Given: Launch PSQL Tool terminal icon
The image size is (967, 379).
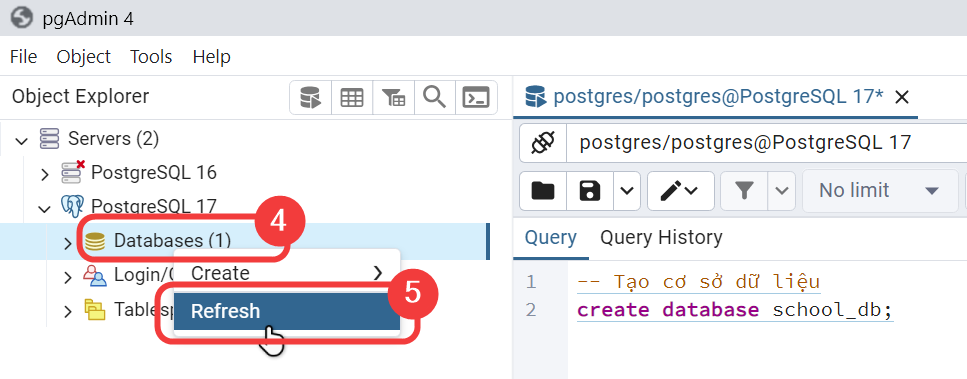Looking at the screenshot, I should click(476, 97).
